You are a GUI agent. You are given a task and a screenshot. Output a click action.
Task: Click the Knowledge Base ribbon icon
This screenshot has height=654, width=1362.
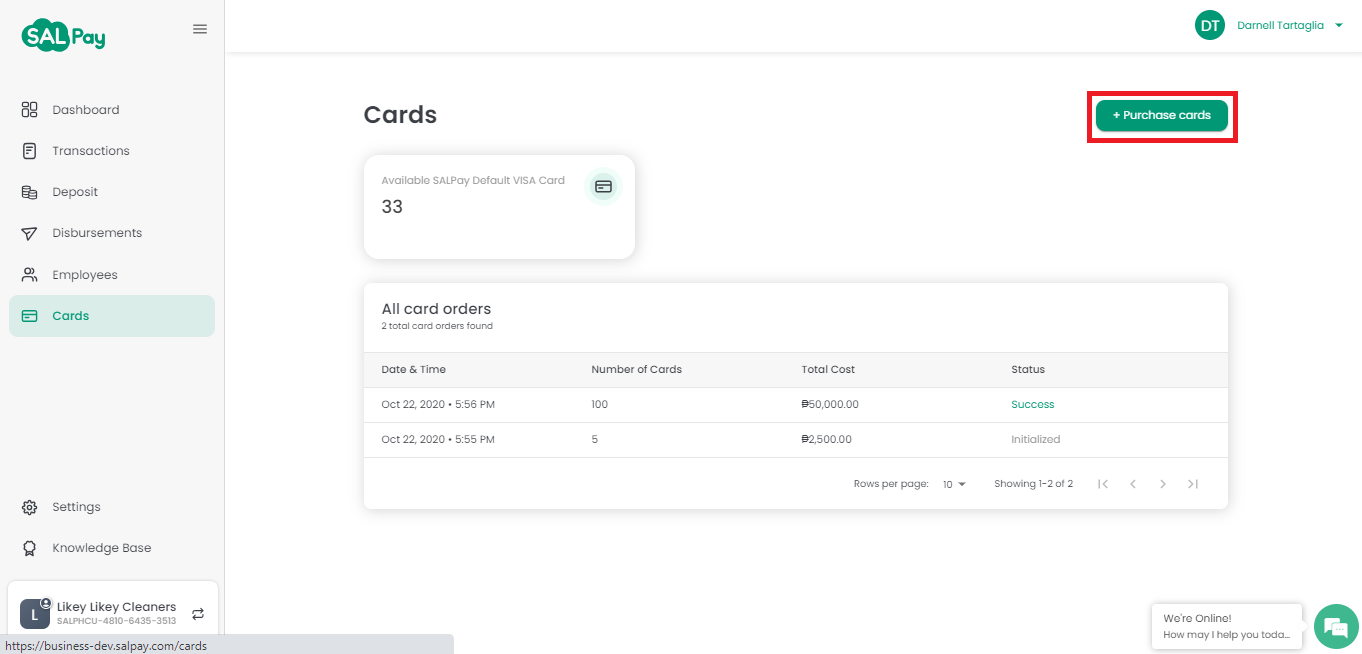click(30, 548)
